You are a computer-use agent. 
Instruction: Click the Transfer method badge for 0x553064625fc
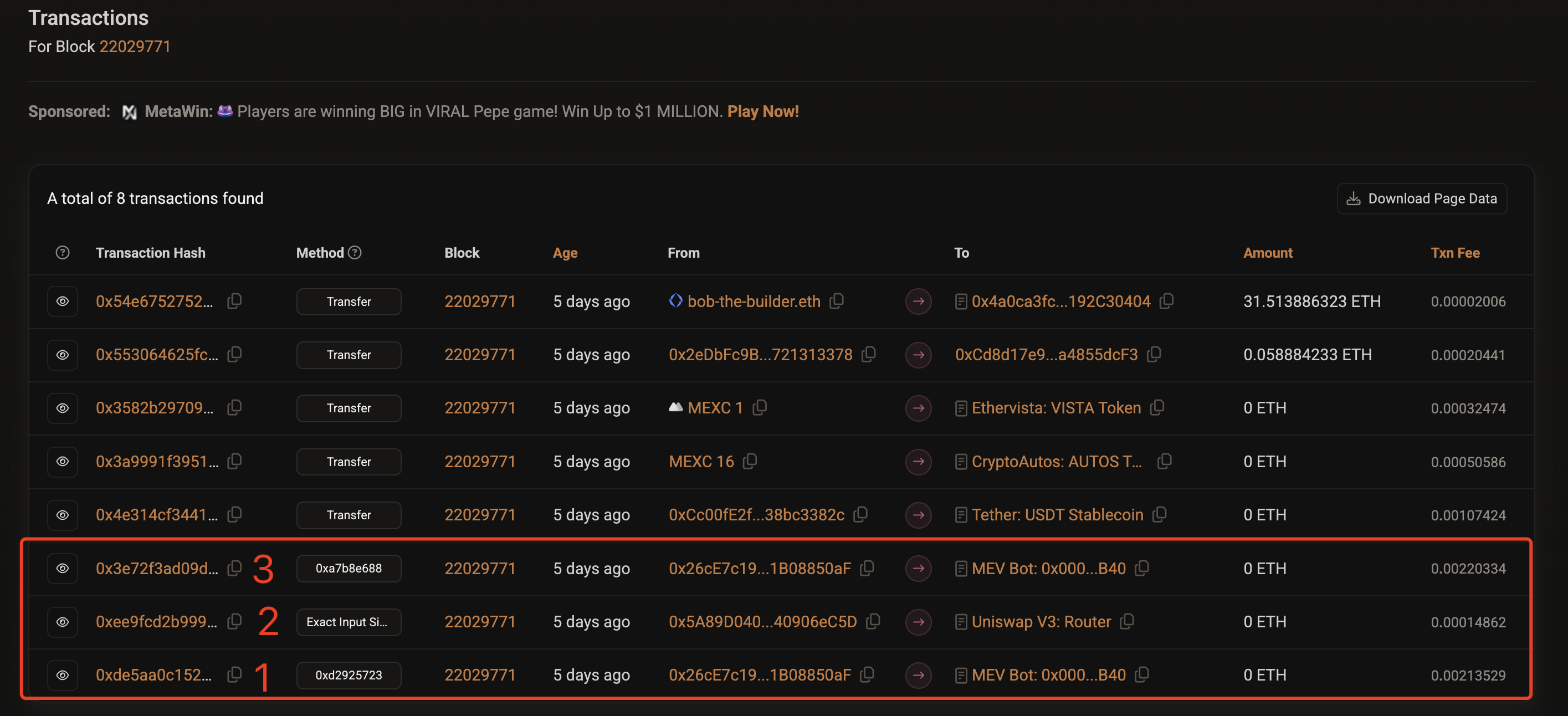click(349, 355)
